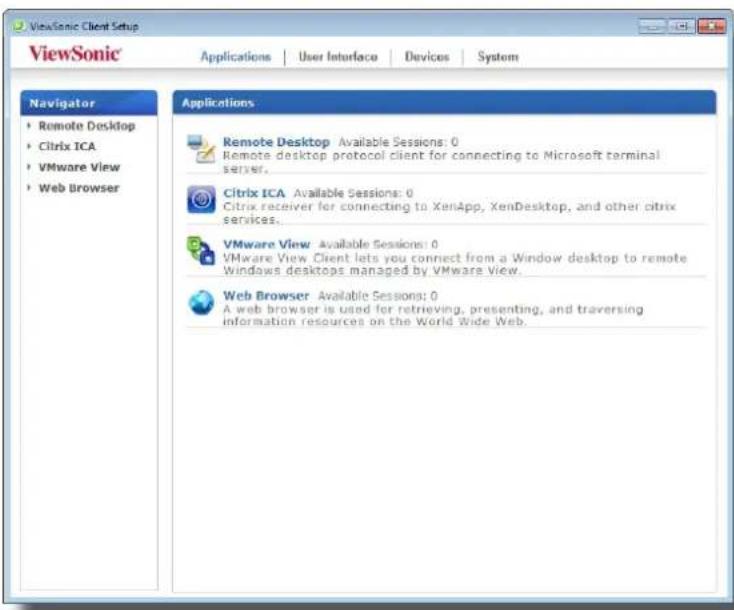
Task: Switch to the User Interface tab
Action: pyautogui.click(x=338, y=57)
